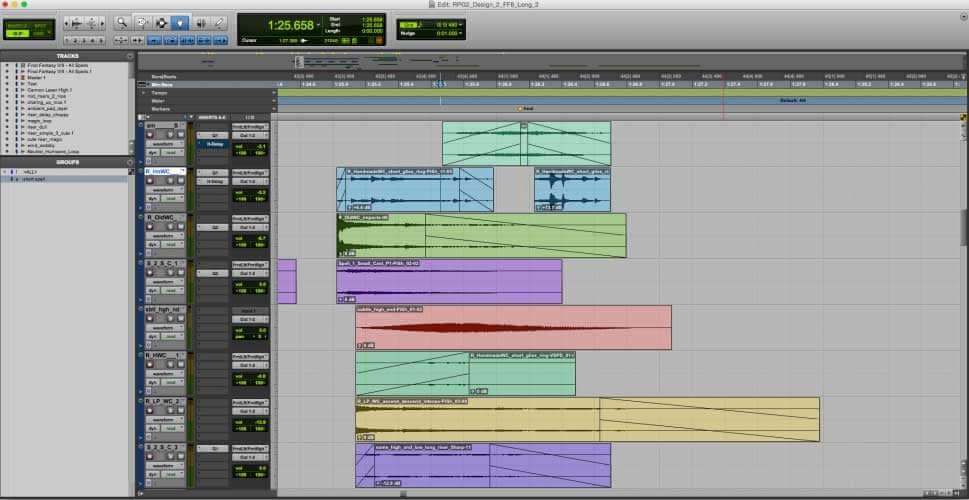
Task: Toggle visibility dot for Master 1 track
Action: [x=6, y=78]
